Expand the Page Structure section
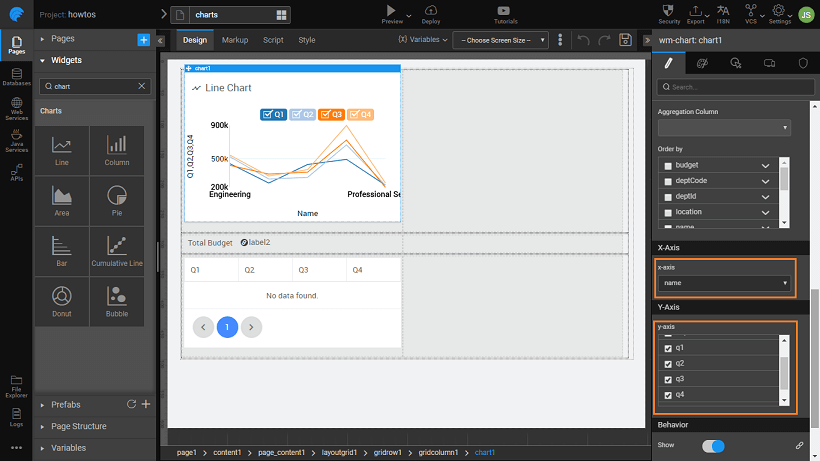The width and height of the screenshot is (820, 461). click(78, 426)
